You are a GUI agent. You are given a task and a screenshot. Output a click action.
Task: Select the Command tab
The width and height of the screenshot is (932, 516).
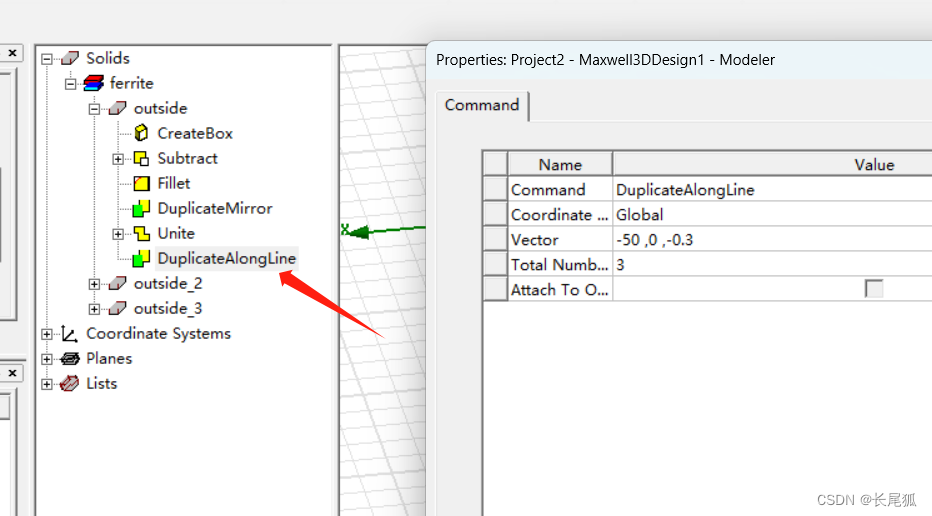[482, 105]
